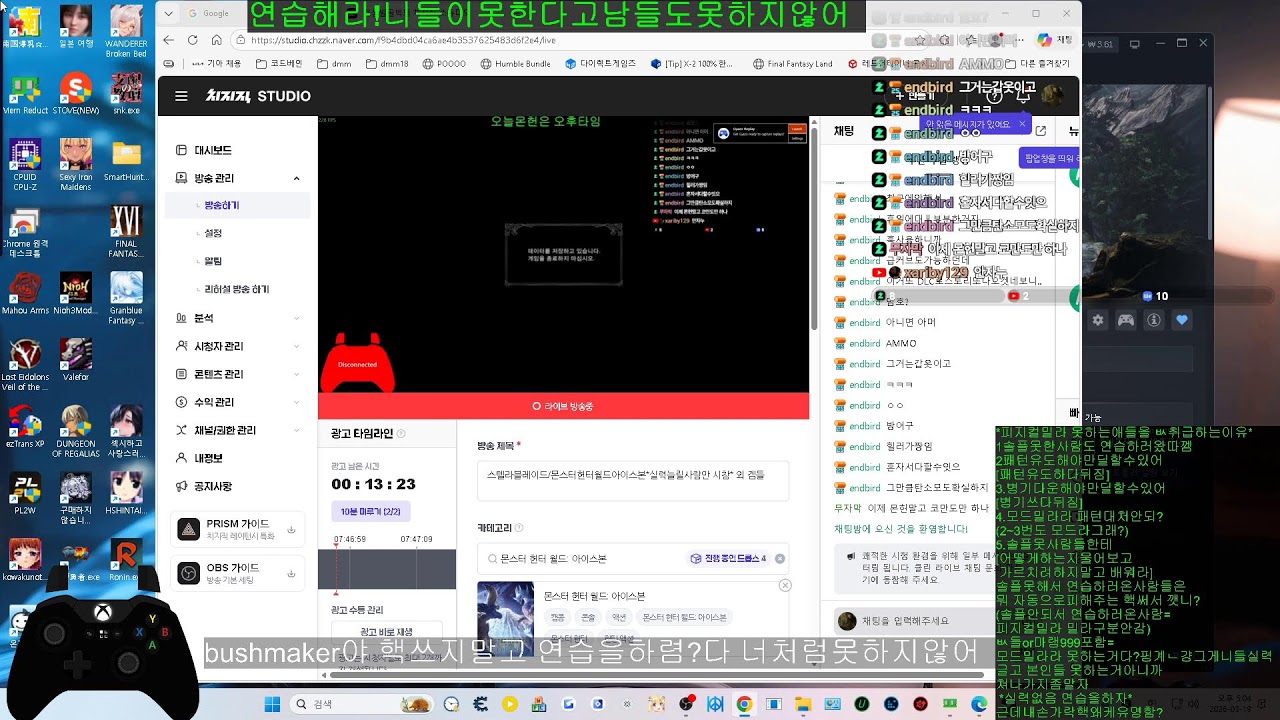Click the ad timeline playhead marker
Screen dimensions: 1280x720
(x=336, y=569)
